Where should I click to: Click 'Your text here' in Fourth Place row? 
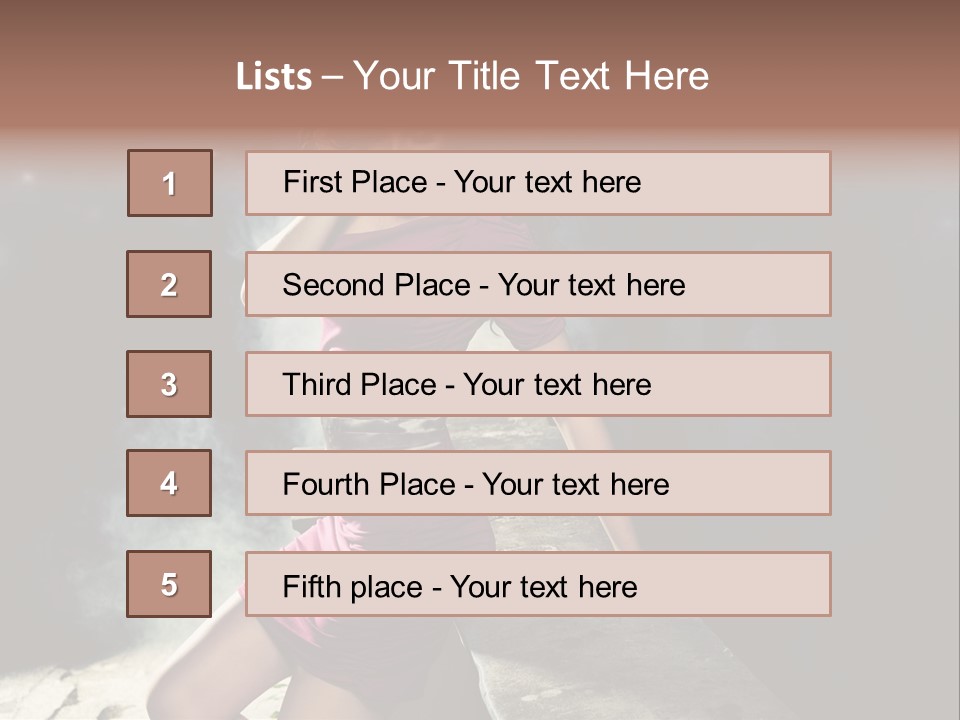coord(575,485)
